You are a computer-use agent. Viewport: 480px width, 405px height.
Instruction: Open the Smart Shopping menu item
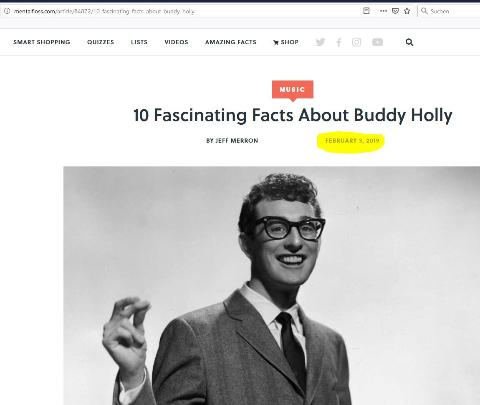tap(42, 42)
